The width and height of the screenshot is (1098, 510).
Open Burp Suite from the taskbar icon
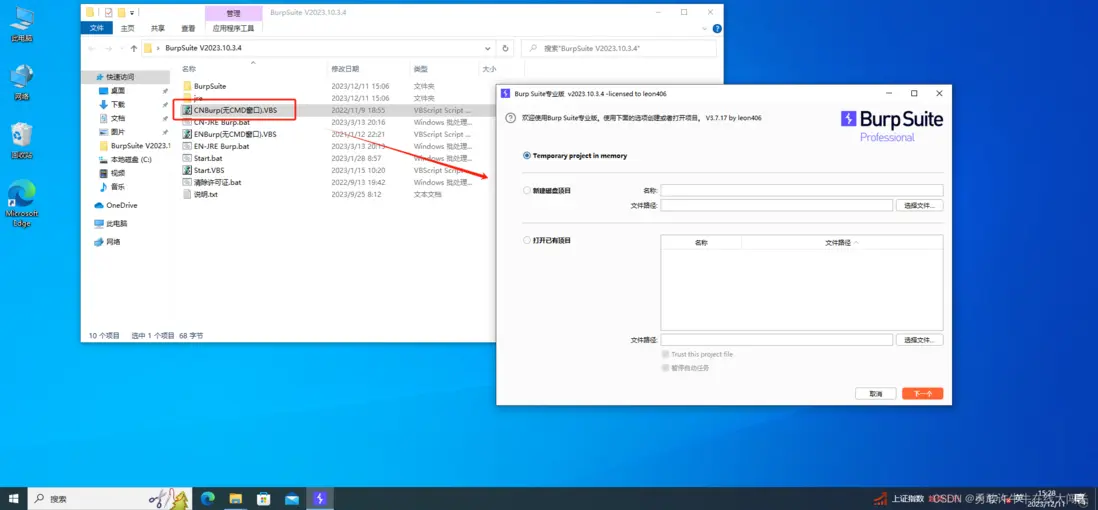tap(319, 498)
